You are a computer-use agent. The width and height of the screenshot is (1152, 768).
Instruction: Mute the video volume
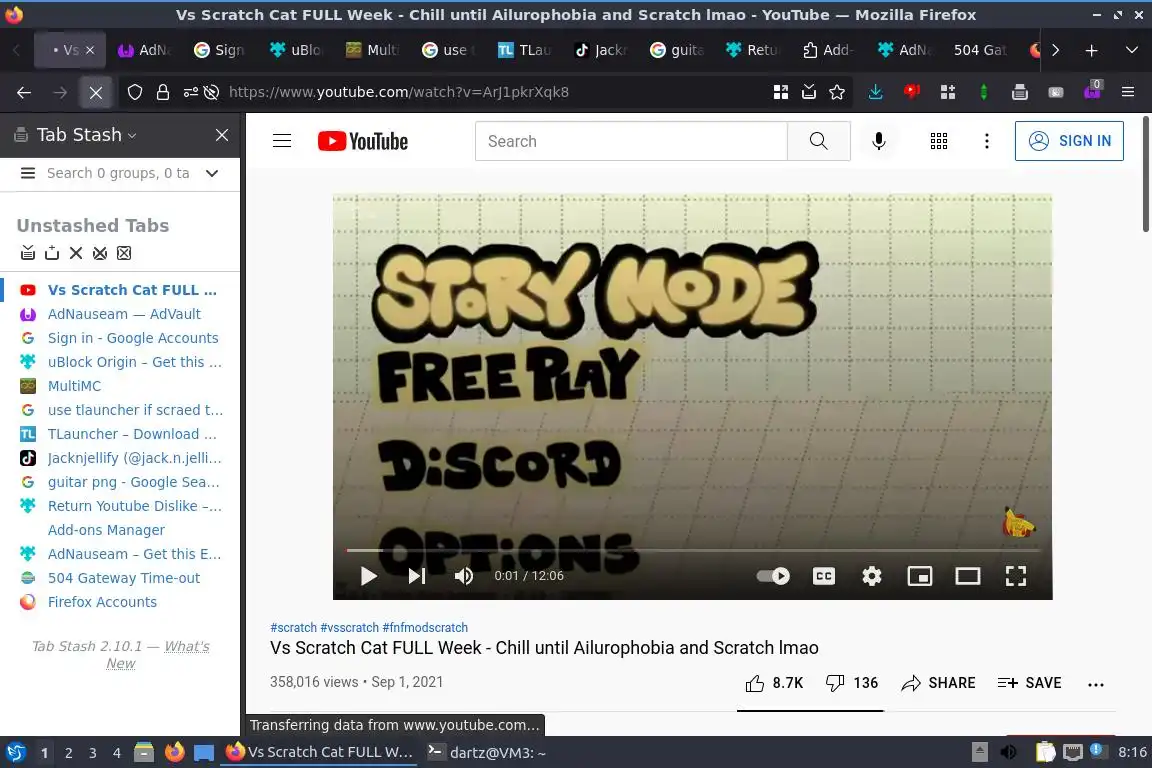tap(464, 576)
